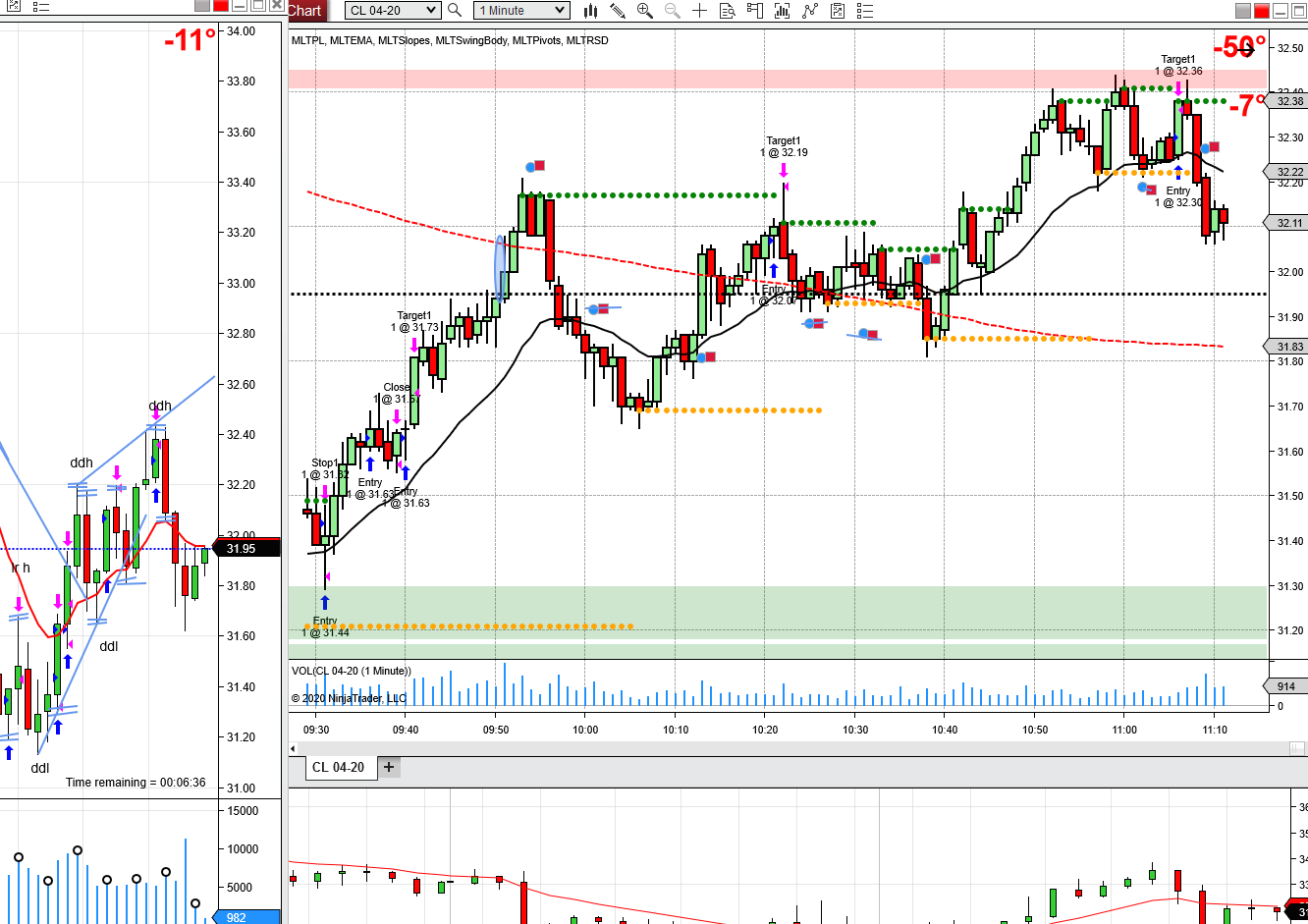The width and height of the screenshot is (1308, 924).
Task: Click the 11:10 time axis label
Action: pos(1215,730)
